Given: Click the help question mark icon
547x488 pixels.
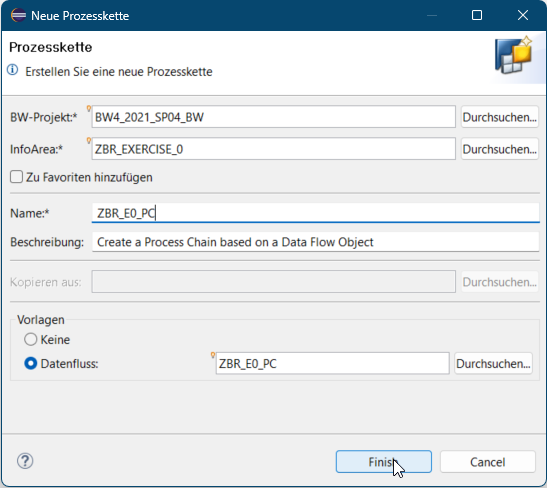Looking at the screenshot, I should pos(25,461).
